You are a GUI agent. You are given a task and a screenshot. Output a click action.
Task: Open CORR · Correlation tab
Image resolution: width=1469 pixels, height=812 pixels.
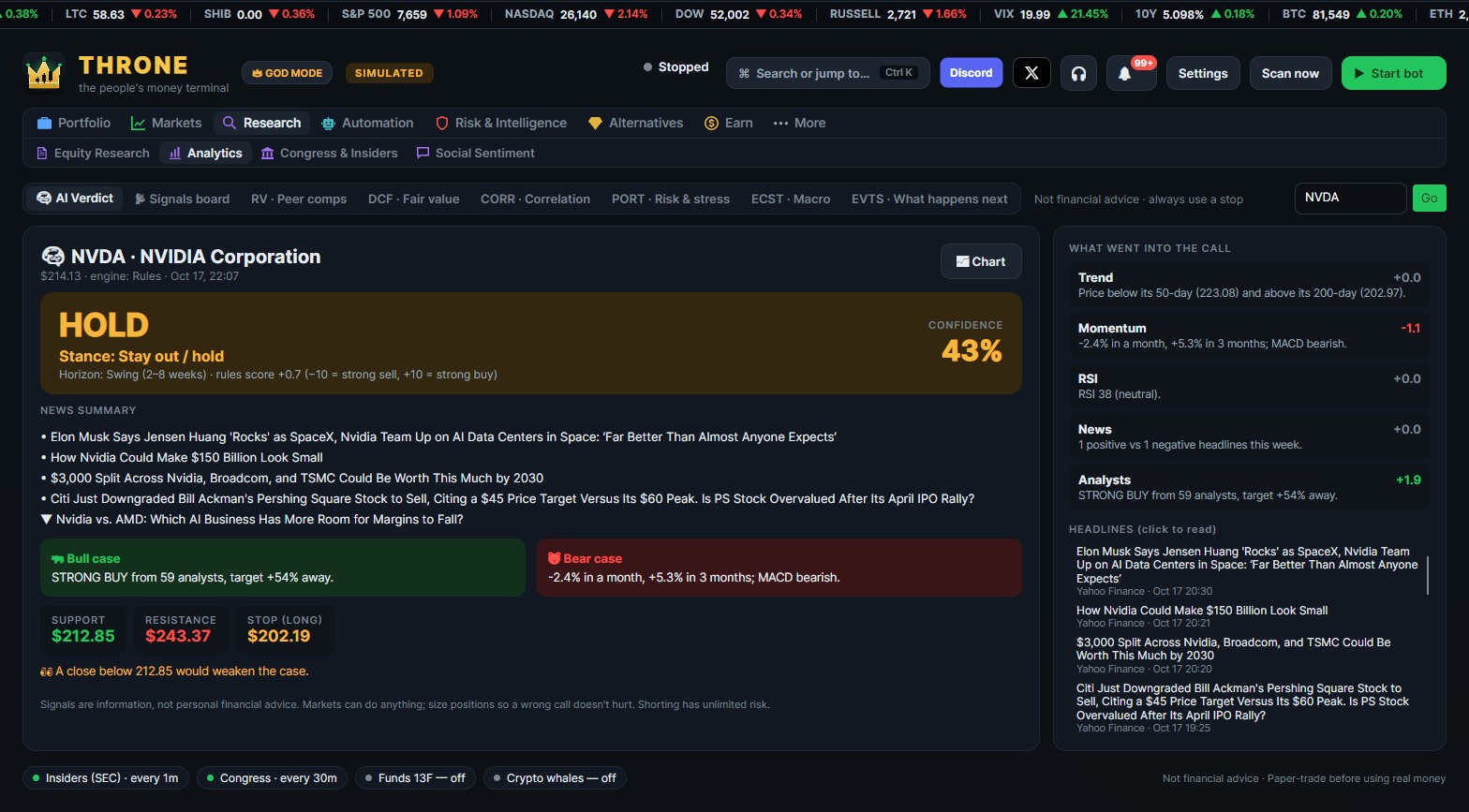(x=536, y=199)
